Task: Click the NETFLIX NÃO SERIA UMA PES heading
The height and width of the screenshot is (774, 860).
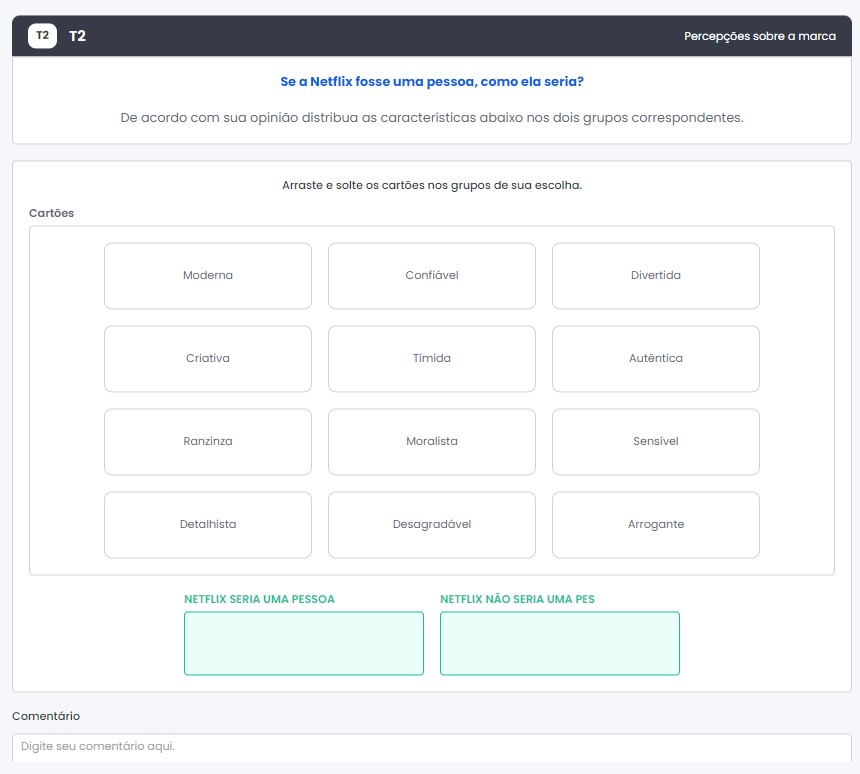Action: click(517, 599)
